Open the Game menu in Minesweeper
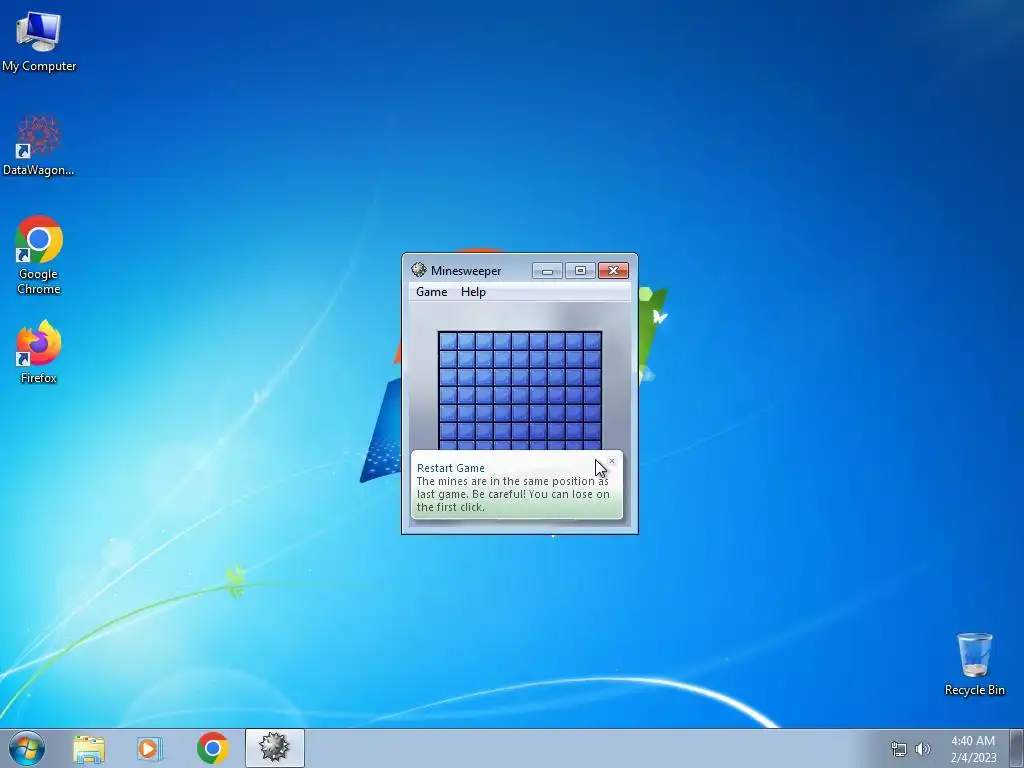Viewport: 1024px width, 768px height. (432, 292)
